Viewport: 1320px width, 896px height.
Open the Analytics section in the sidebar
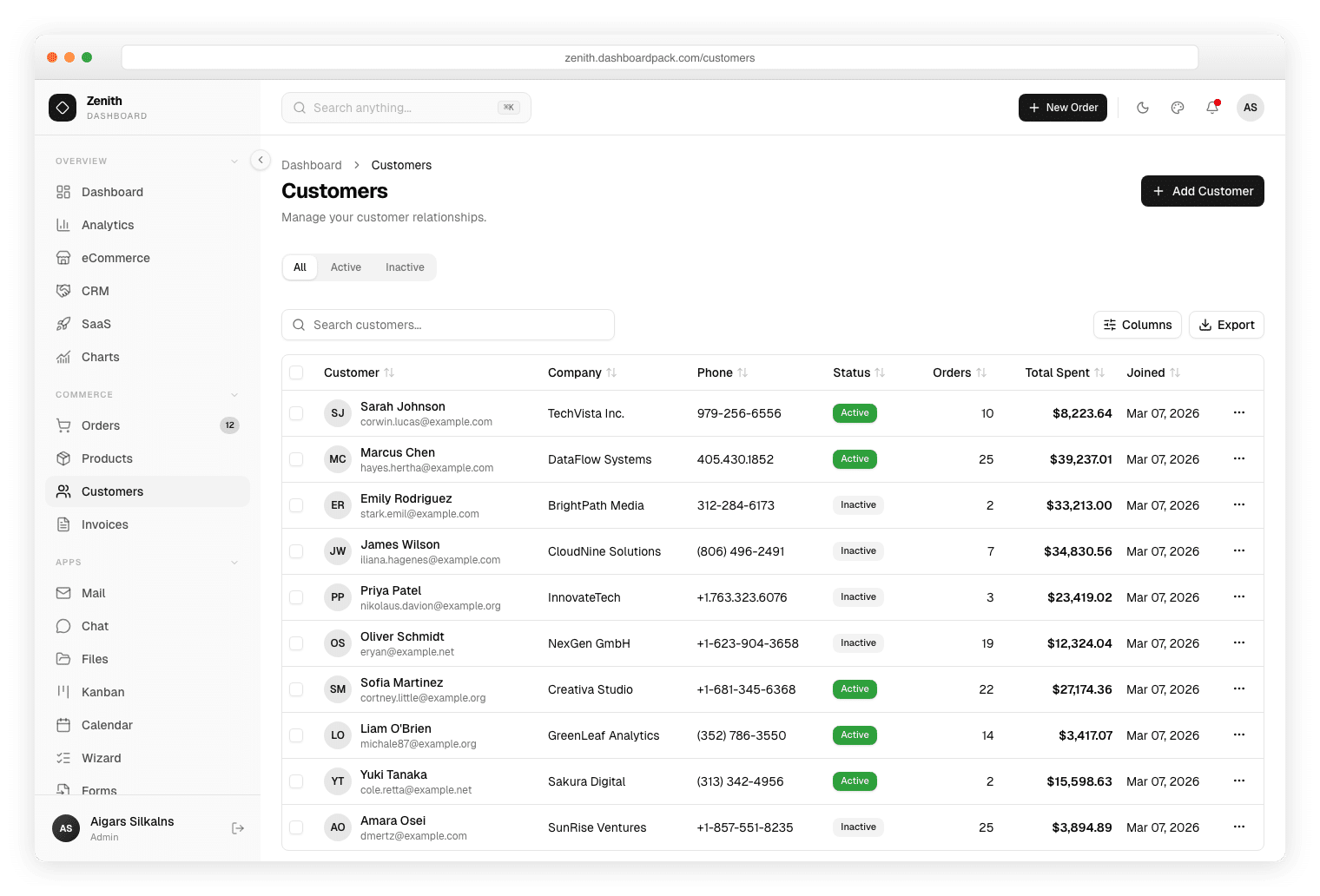point(108,225)
